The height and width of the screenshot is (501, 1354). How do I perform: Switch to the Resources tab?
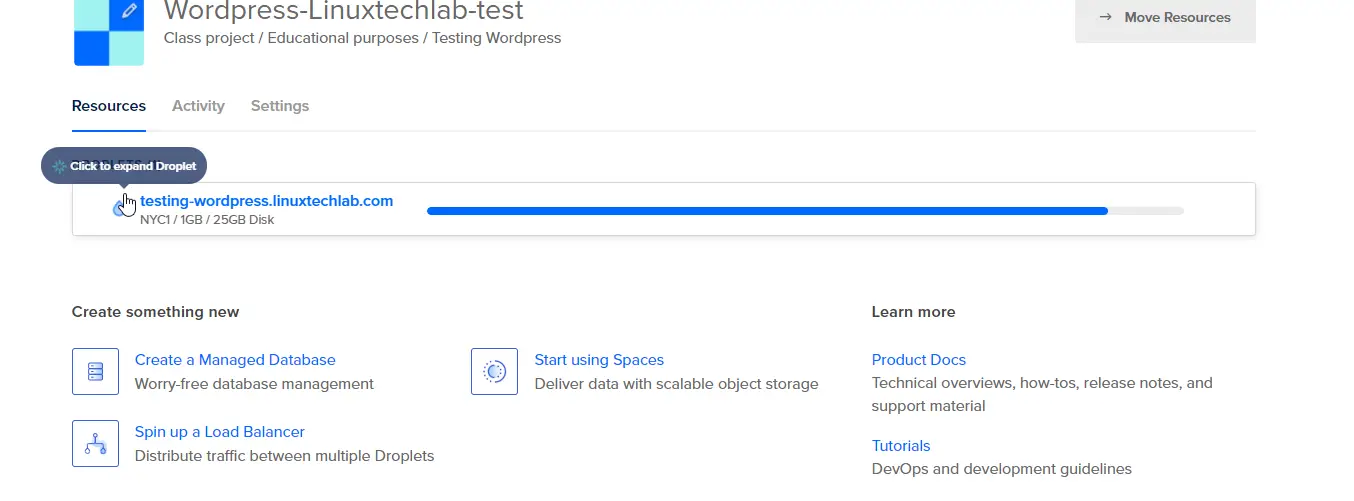coord(109,106)
